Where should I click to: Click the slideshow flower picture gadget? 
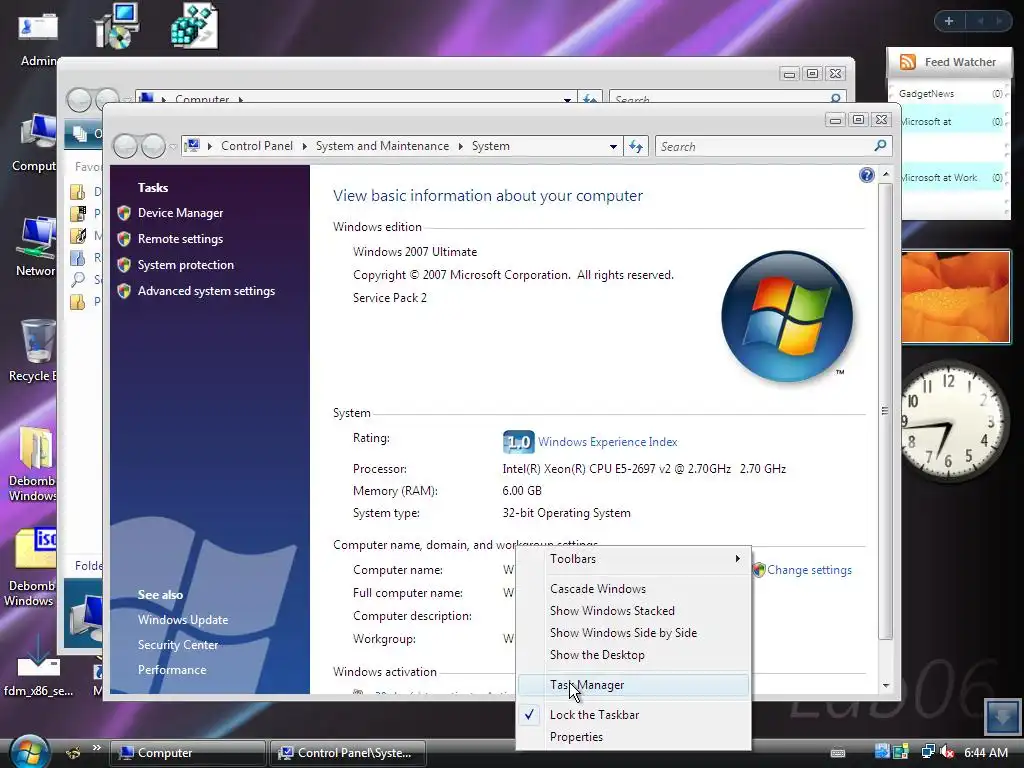[955, 296]
